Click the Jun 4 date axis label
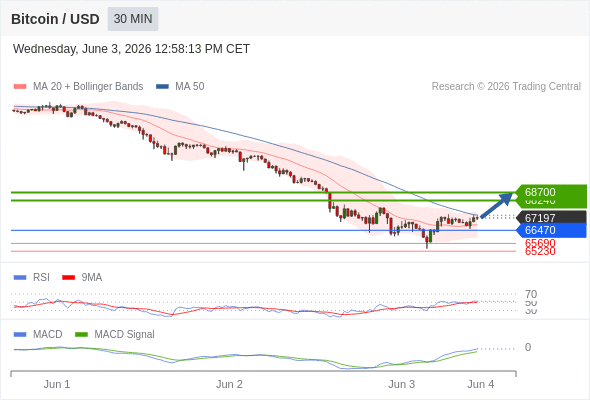 click(481, 385)
